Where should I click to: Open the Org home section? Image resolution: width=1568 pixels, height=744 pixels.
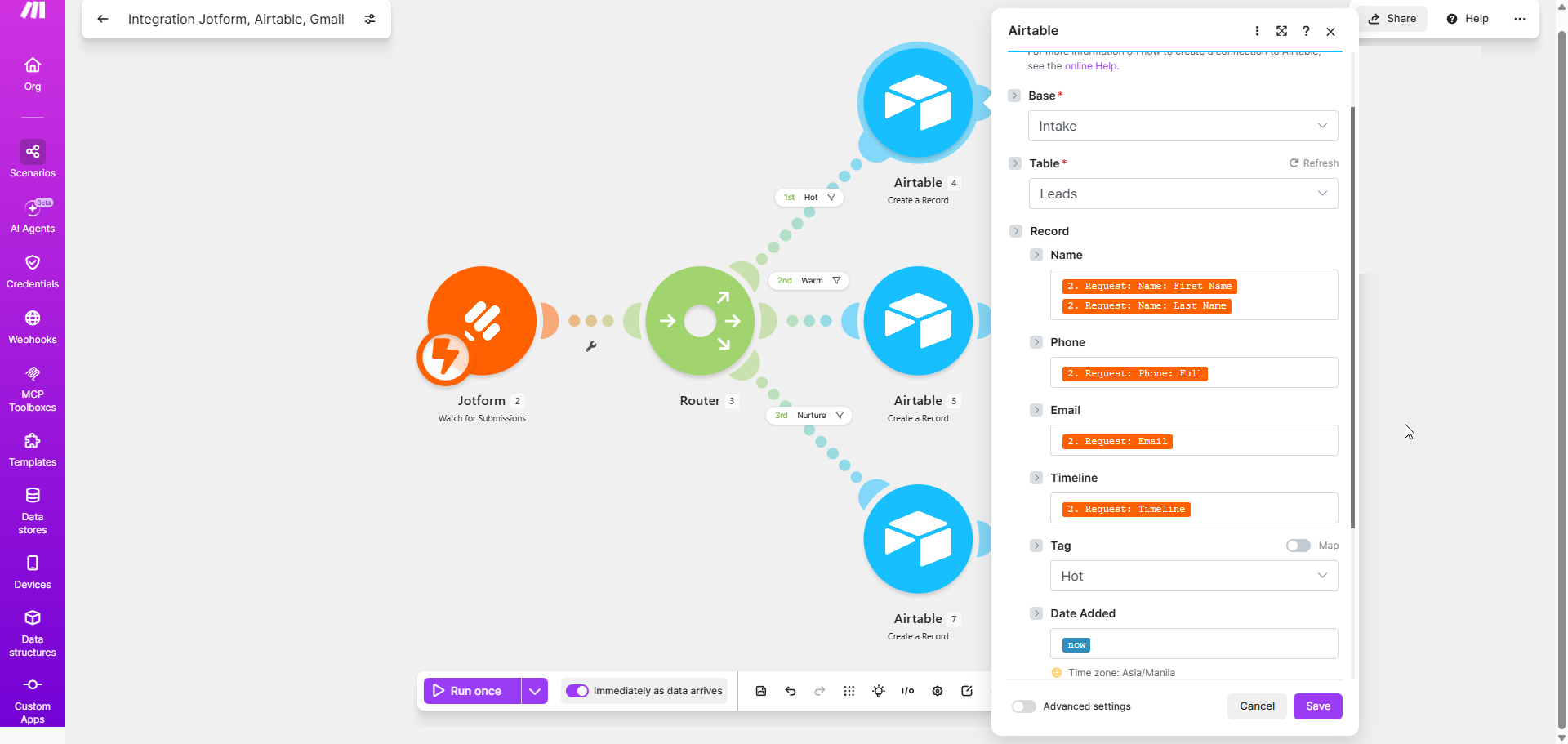tap(33, 74)
